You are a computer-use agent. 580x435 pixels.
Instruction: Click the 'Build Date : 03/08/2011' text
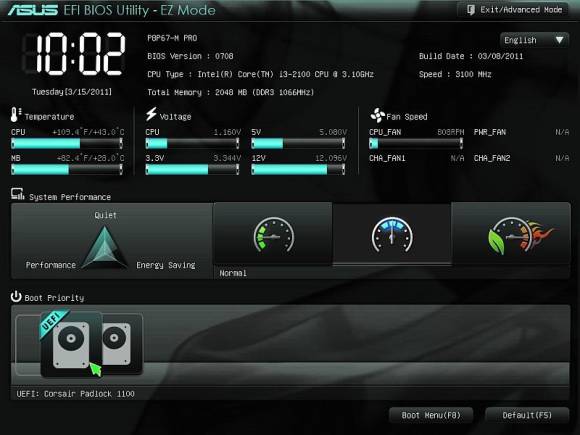pyautogui.click(x=471, y=56)
